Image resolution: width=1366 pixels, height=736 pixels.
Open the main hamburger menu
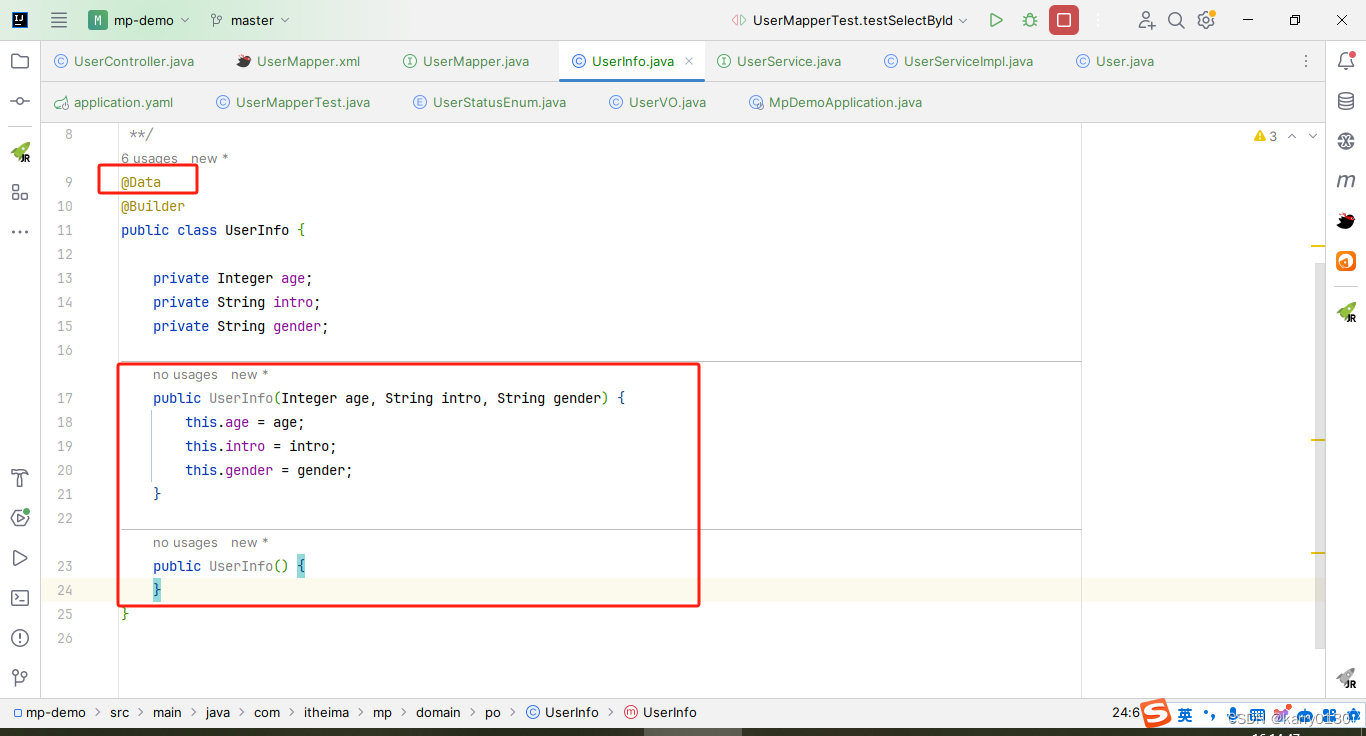59,20
